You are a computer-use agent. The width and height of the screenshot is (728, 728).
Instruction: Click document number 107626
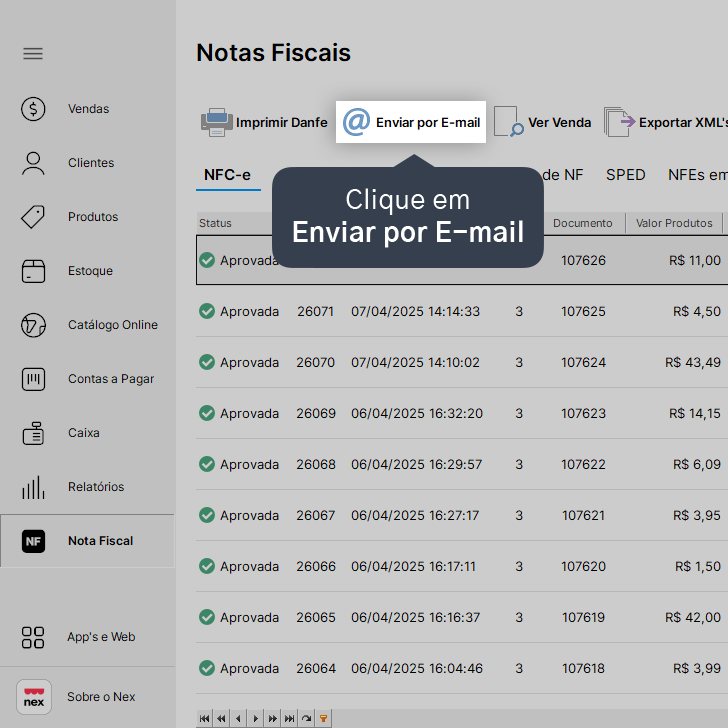click(x=583, y=260)
